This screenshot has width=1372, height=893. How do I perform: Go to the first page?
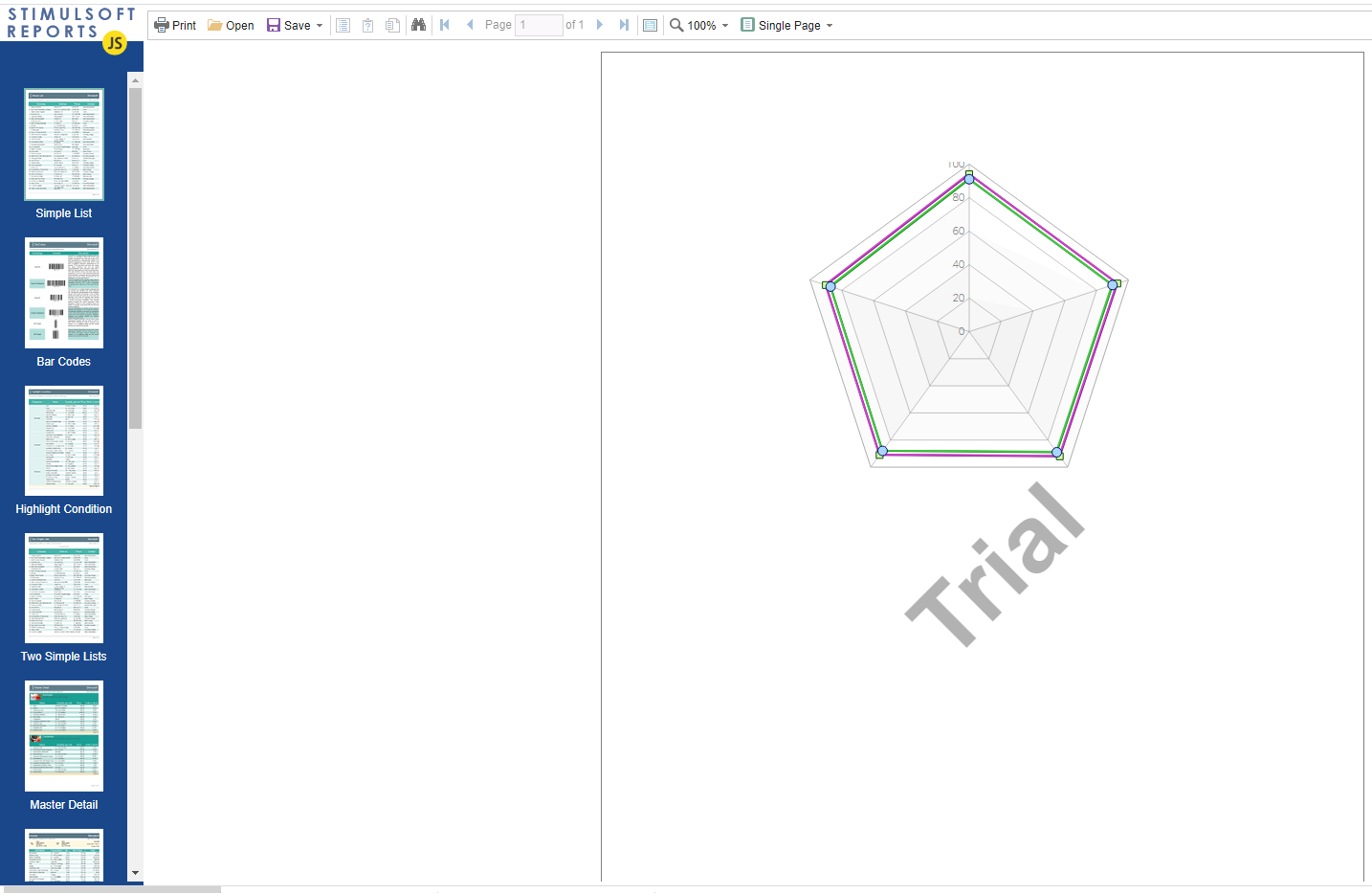coord(445,25)
